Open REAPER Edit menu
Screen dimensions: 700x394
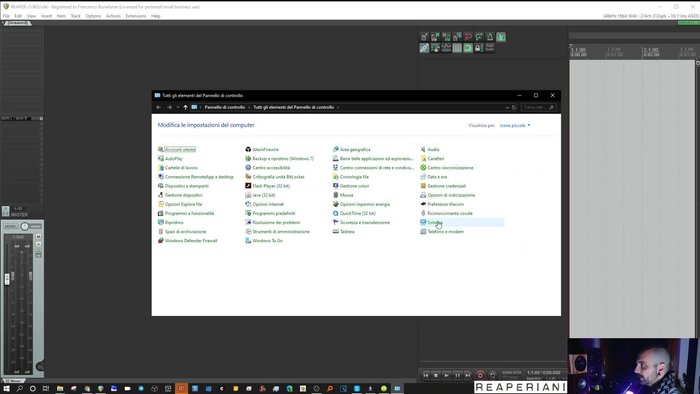click(18, 16)
